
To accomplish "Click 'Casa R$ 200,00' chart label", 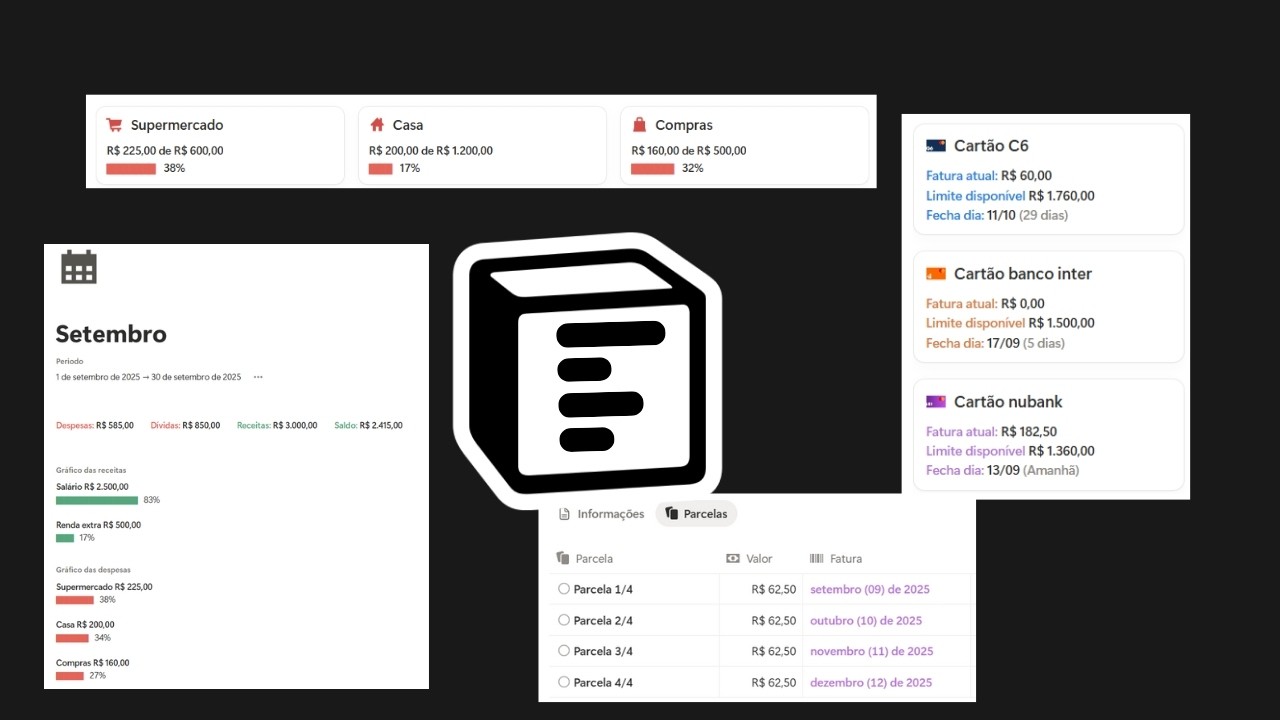I will [86, 625].
